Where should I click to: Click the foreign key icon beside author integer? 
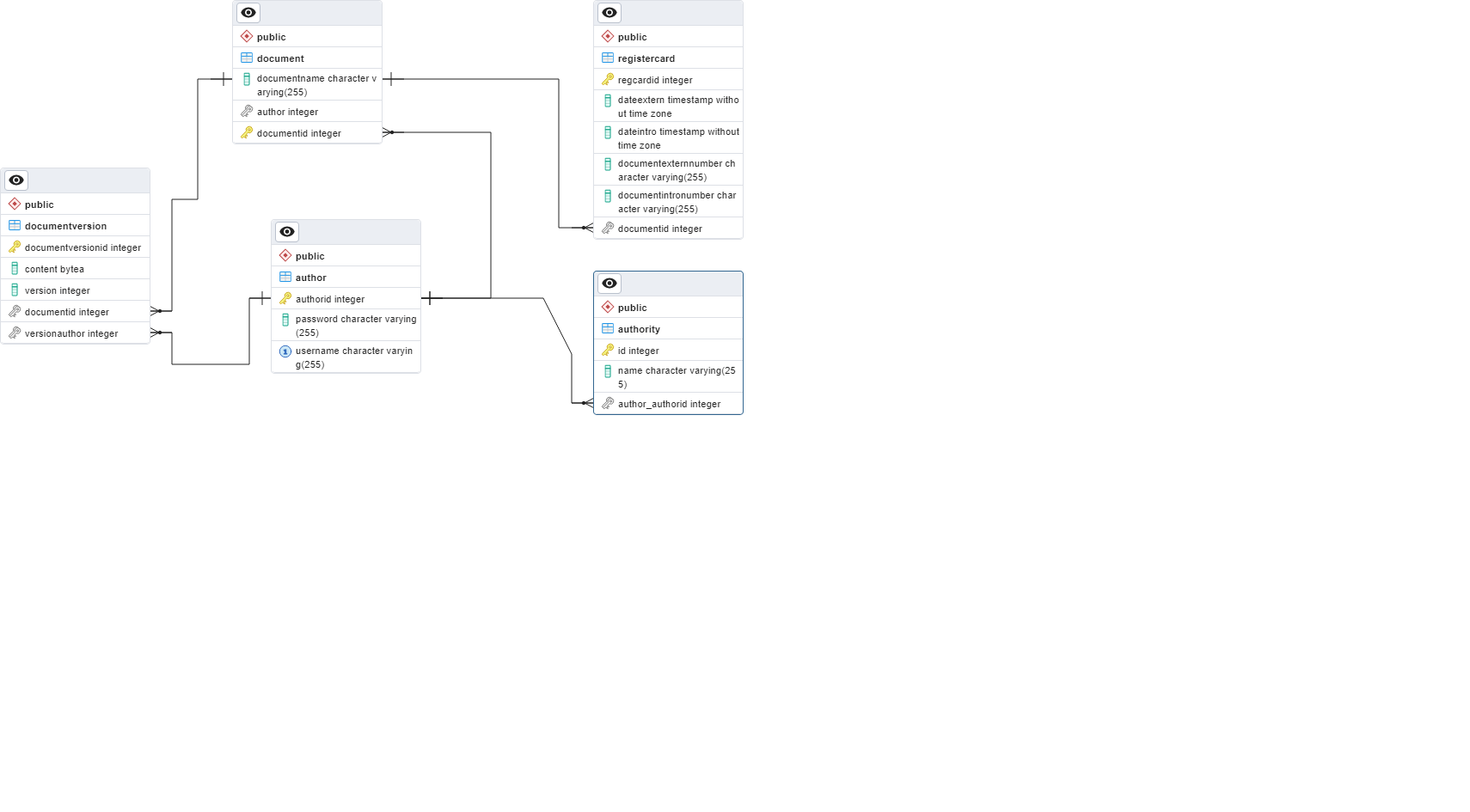click(247, 111)
